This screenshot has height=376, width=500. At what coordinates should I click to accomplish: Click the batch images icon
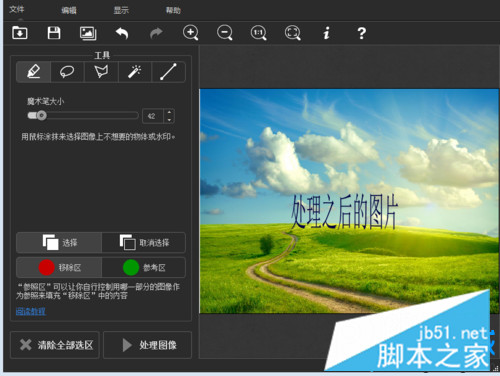coord(88,33)
